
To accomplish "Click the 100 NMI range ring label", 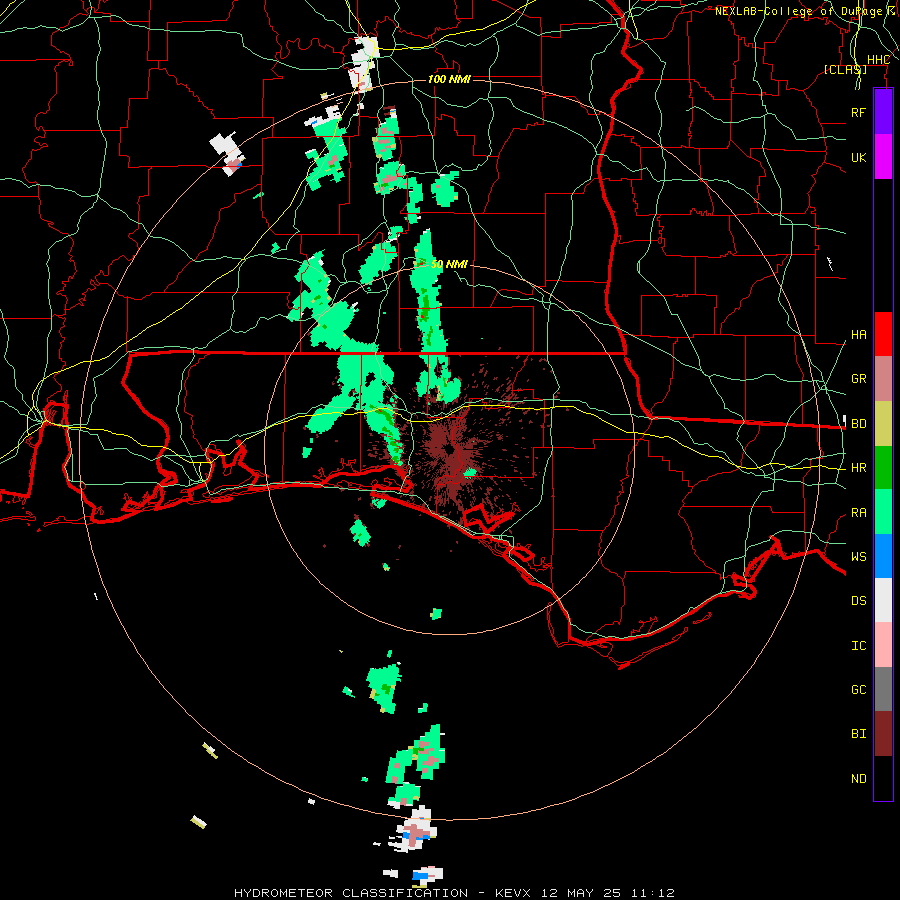I will [x=449, y=79].
